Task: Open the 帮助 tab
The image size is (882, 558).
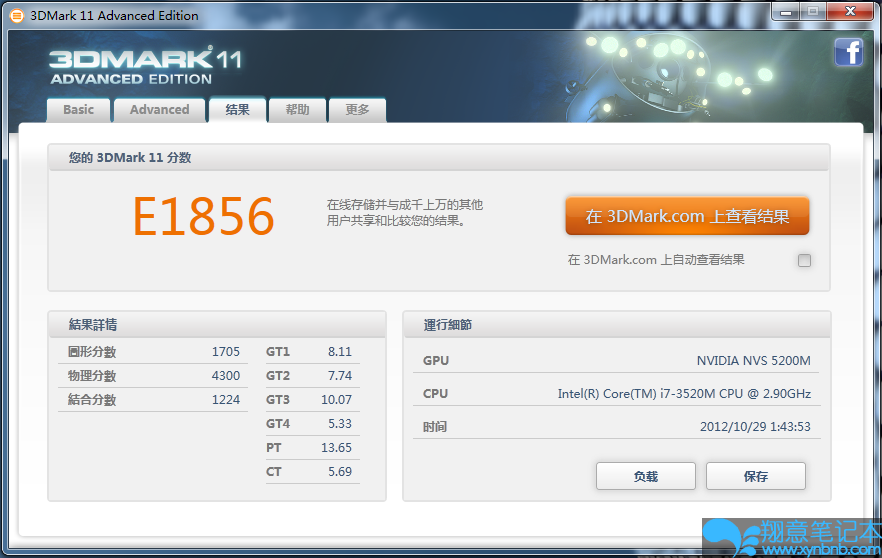Action: [298, 110]
